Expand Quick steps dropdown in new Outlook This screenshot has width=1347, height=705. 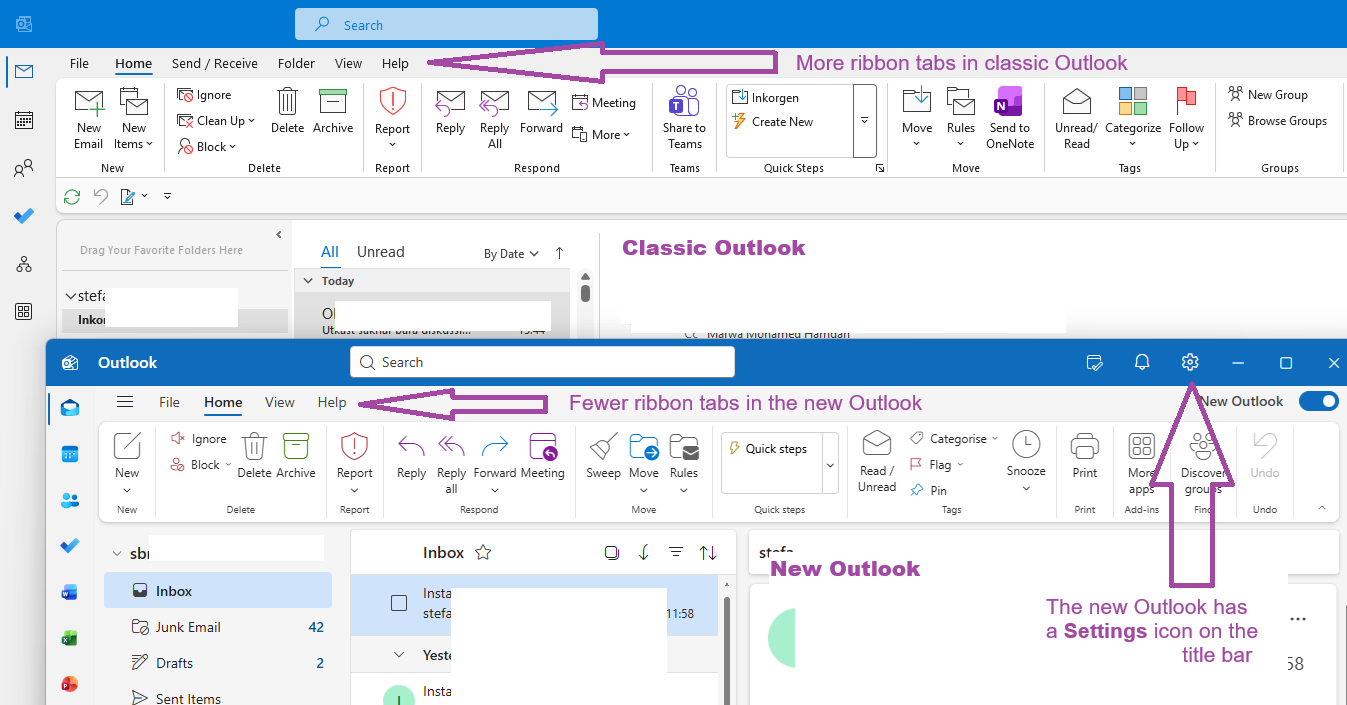pos(830,464)
